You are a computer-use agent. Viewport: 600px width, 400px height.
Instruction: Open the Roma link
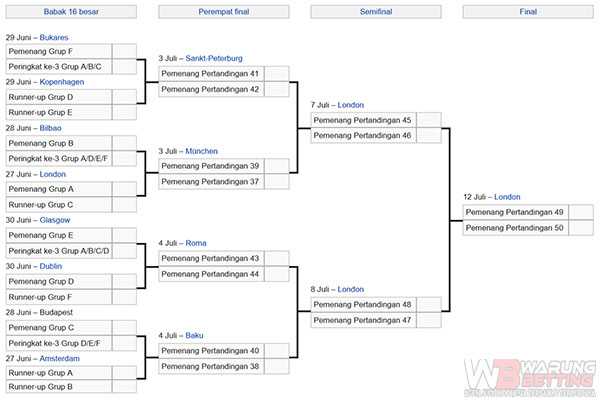197,243
